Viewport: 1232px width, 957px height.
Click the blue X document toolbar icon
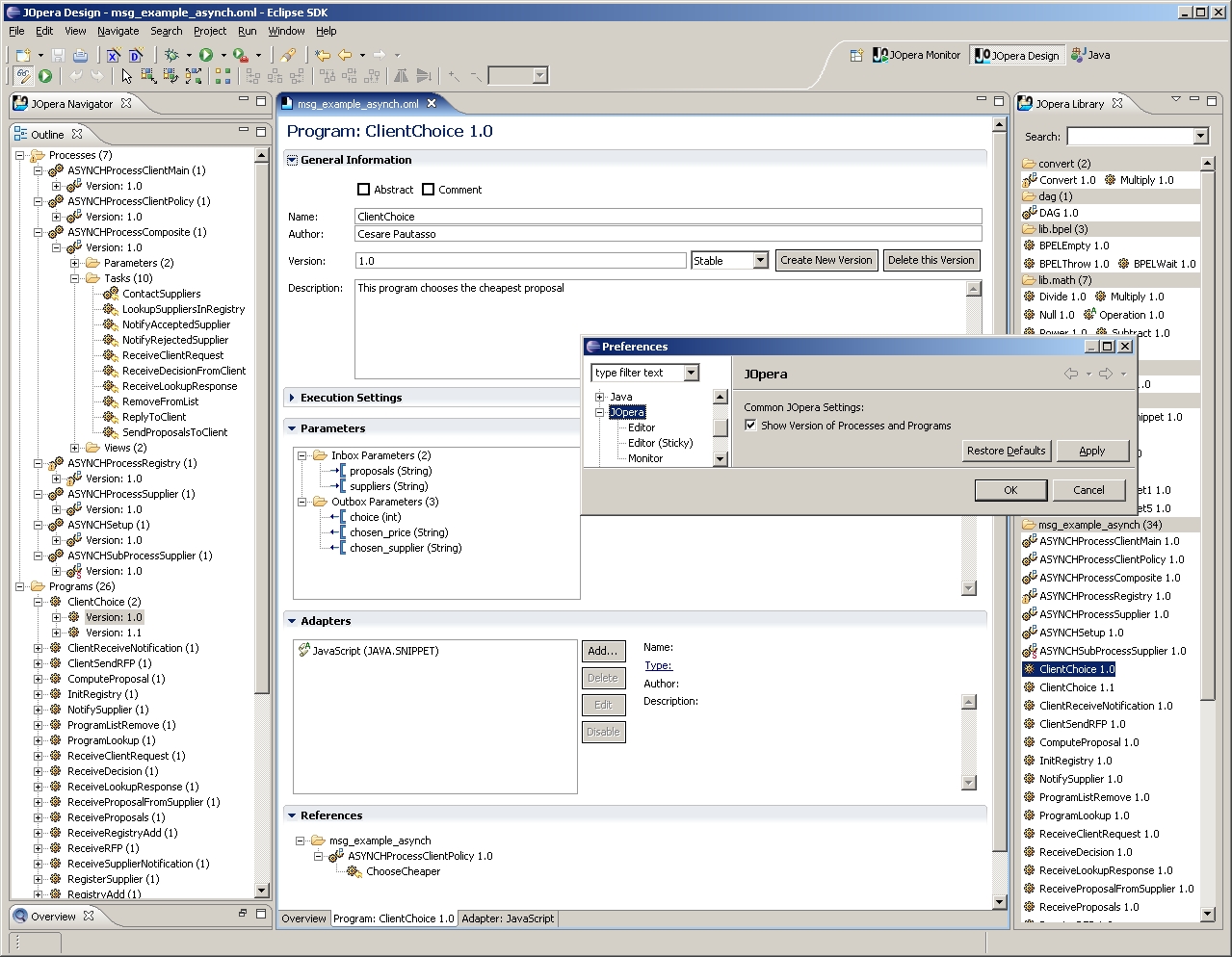(x=113, y=56)
